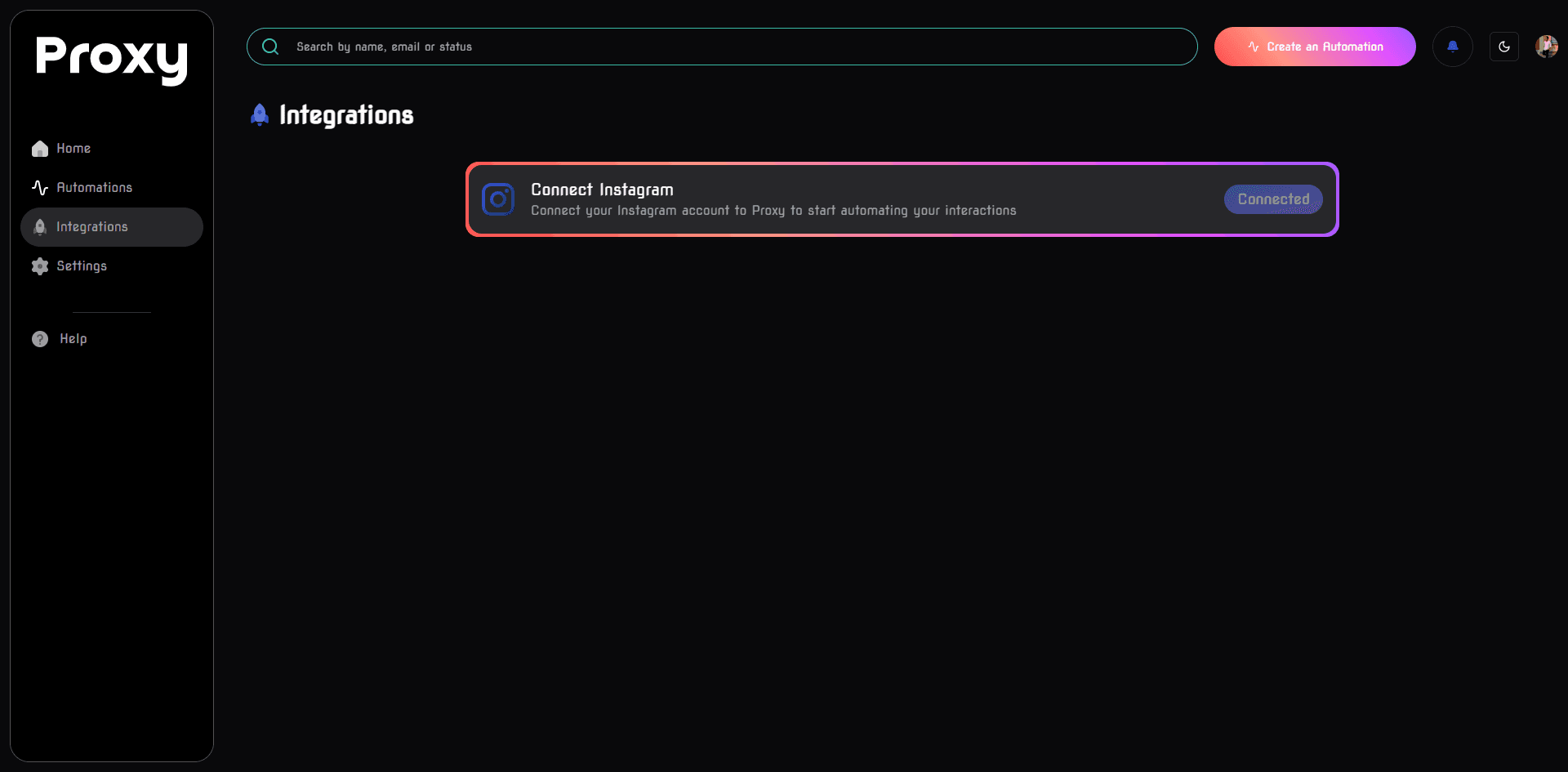Open notifications via the bell icon
The height and width of the screenshot is (772, 1568).
(1452, 47)
